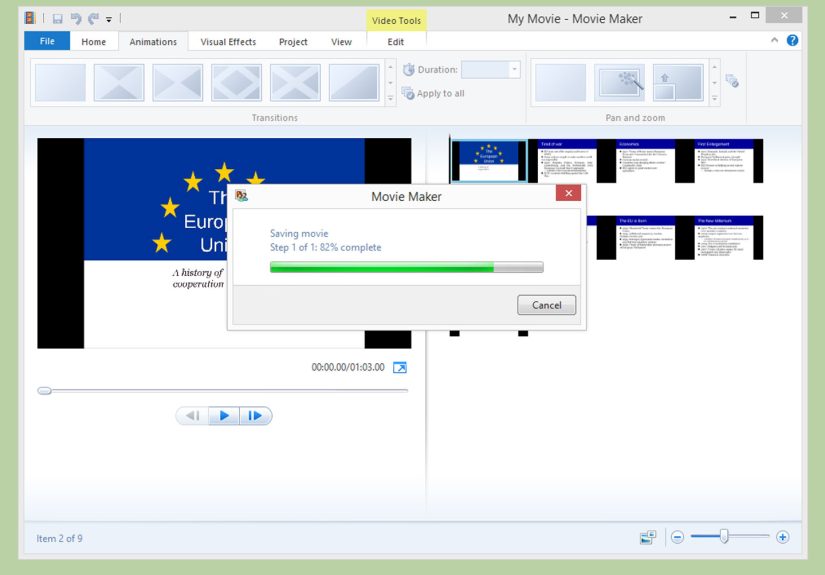Choose the diagonal wipe transition
Image resolution: width=825 pixels, height=575 pixels.
[x=354, y=83]
